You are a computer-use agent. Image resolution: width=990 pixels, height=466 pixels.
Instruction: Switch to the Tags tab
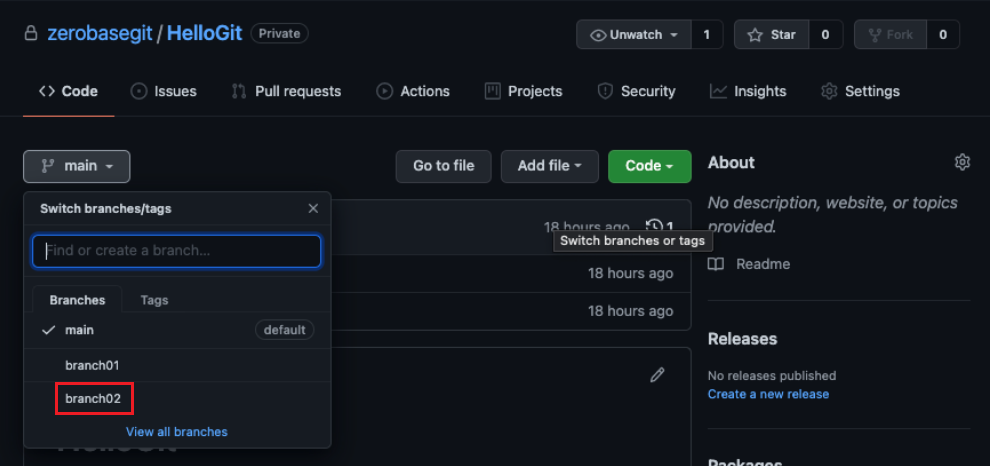(154, 300)
